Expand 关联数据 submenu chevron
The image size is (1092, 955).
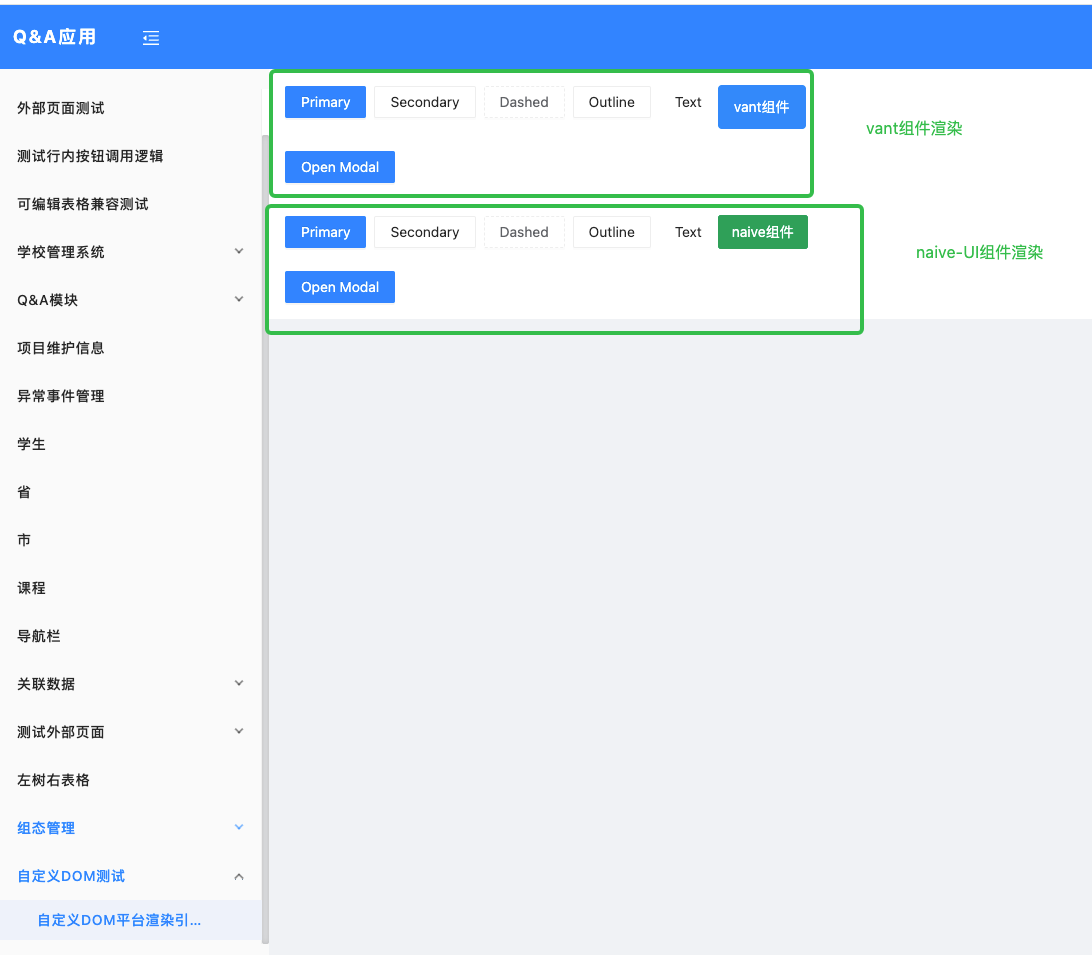click(x=239, y=683)
